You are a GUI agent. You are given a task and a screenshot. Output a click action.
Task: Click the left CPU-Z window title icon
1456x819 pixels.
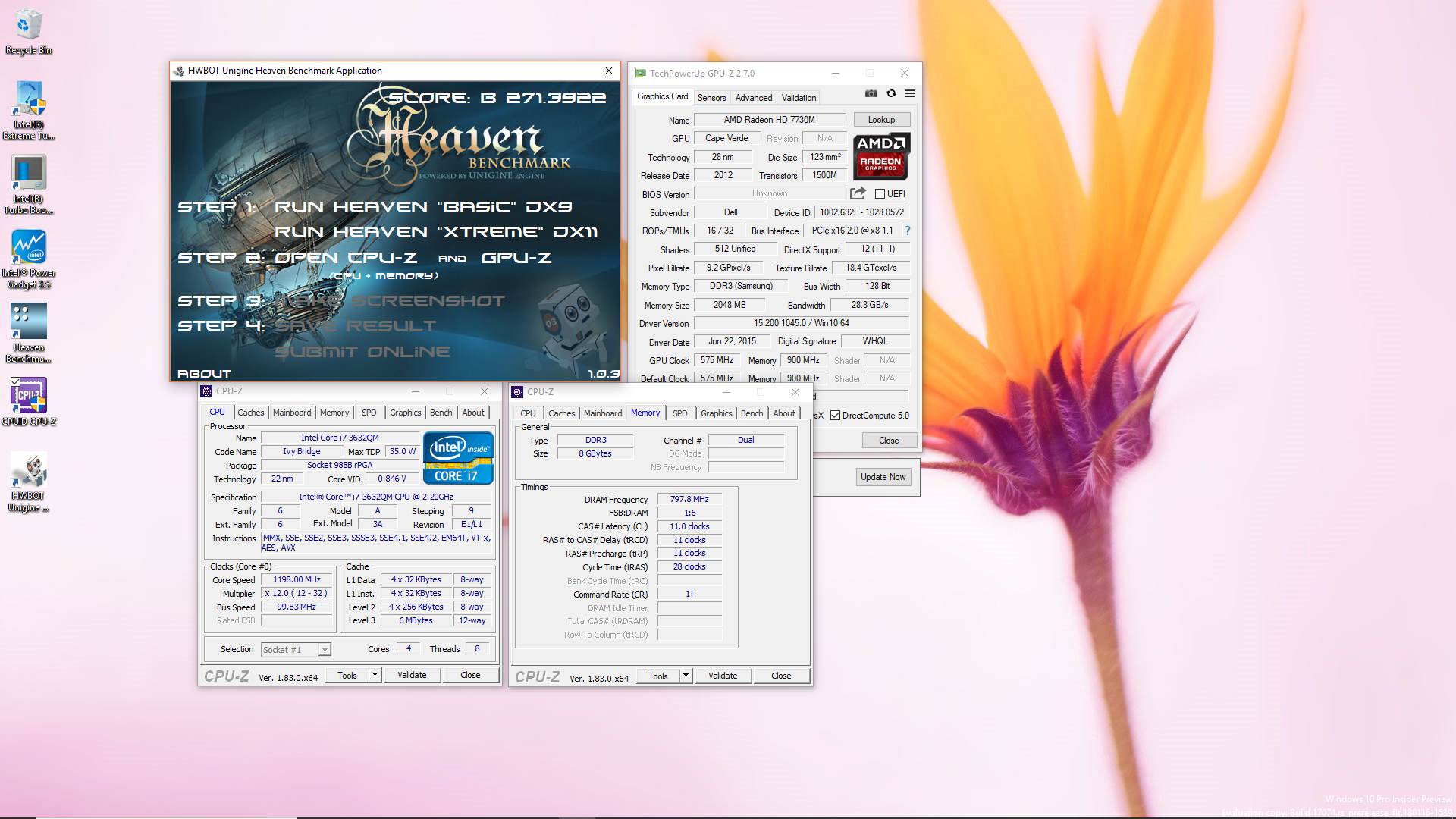[206, 391]
